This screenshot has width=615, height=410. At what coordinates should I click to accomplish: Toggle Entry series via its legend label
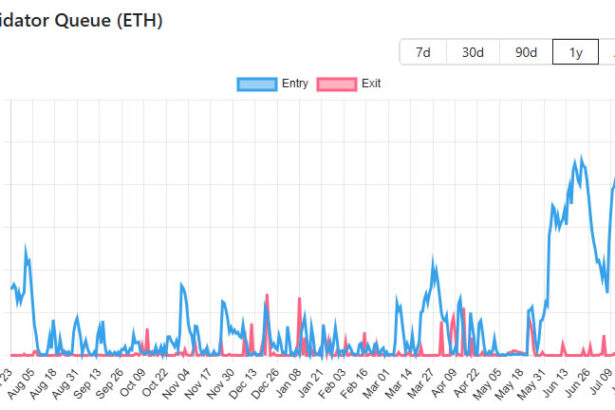[x=295, y=84]
